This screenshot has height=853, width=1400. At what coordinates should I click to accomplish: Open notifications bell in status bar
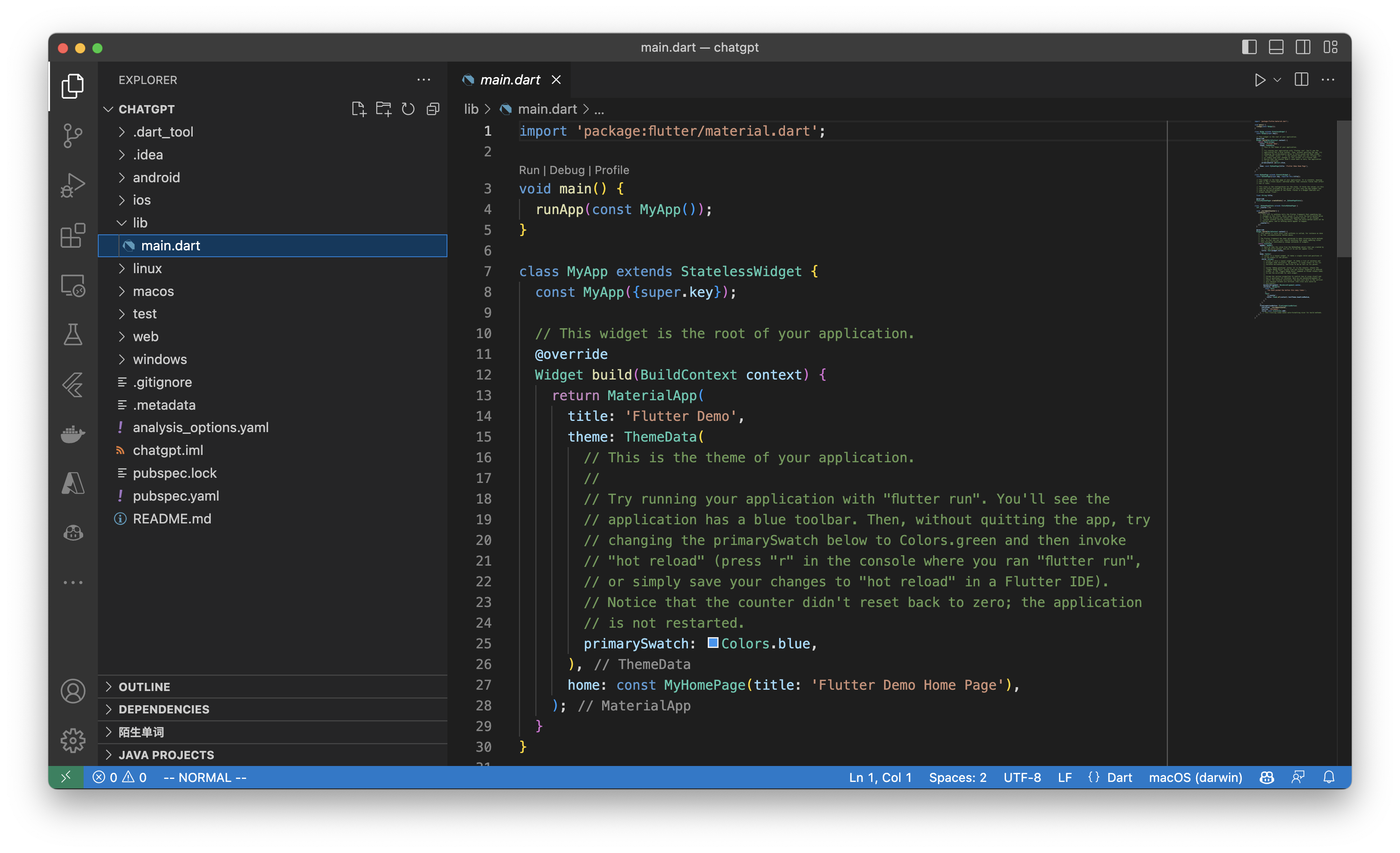click(1328, 777)
